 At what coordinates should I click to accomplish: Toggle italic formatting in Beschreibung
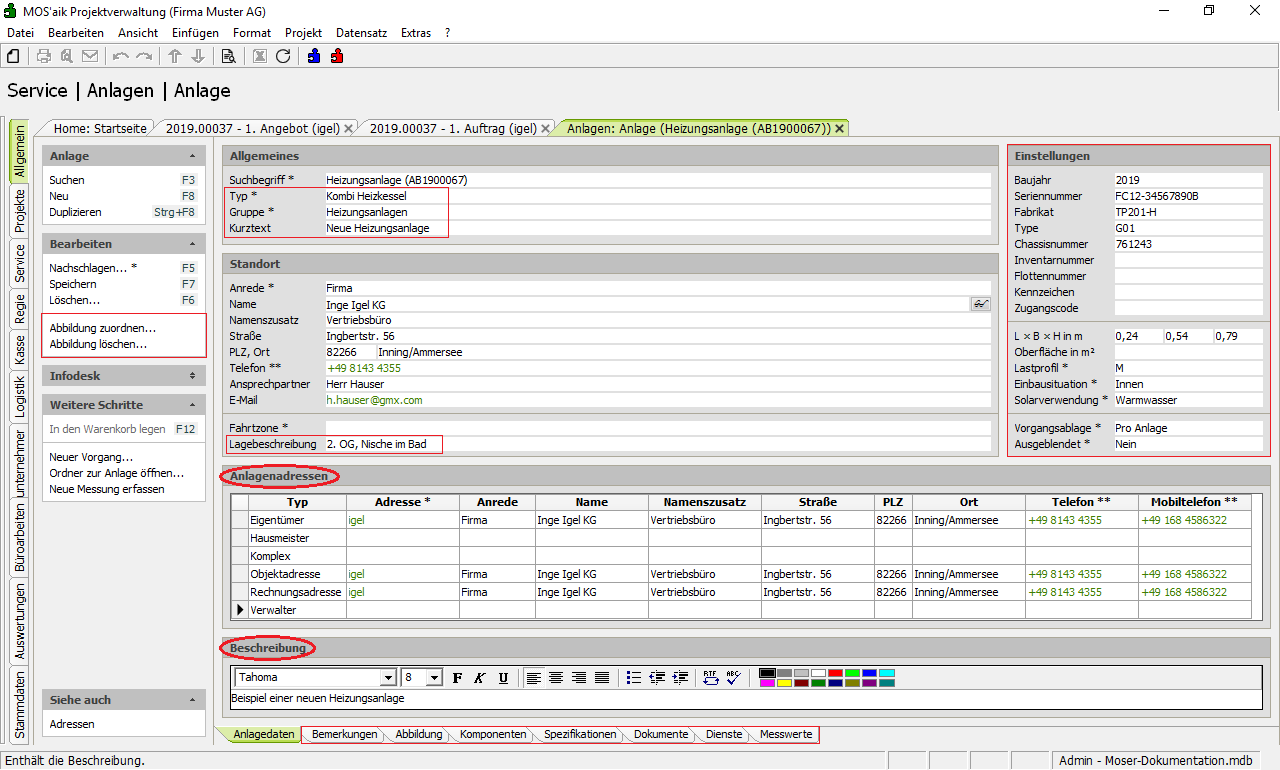[x=480, y=678]
